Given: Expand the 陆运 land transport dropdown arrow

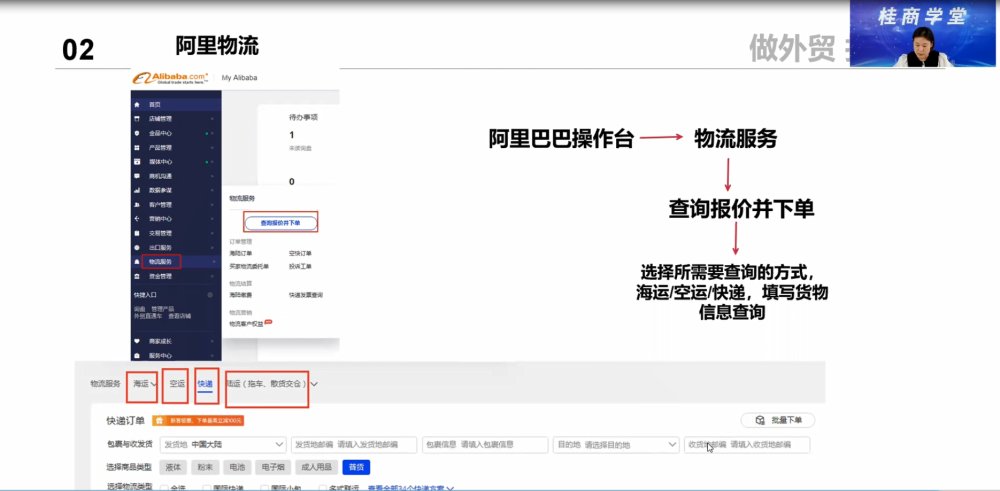Looking at the screenshot, I should point(314,384).
